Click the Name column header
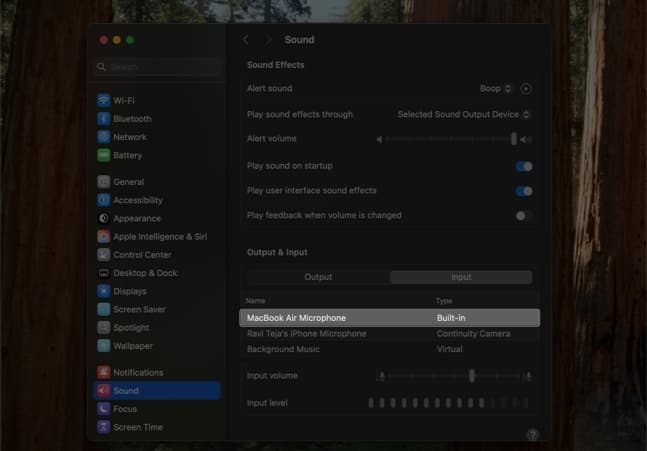The height and width of the screenshot is (451, 647). click(255, 301)
